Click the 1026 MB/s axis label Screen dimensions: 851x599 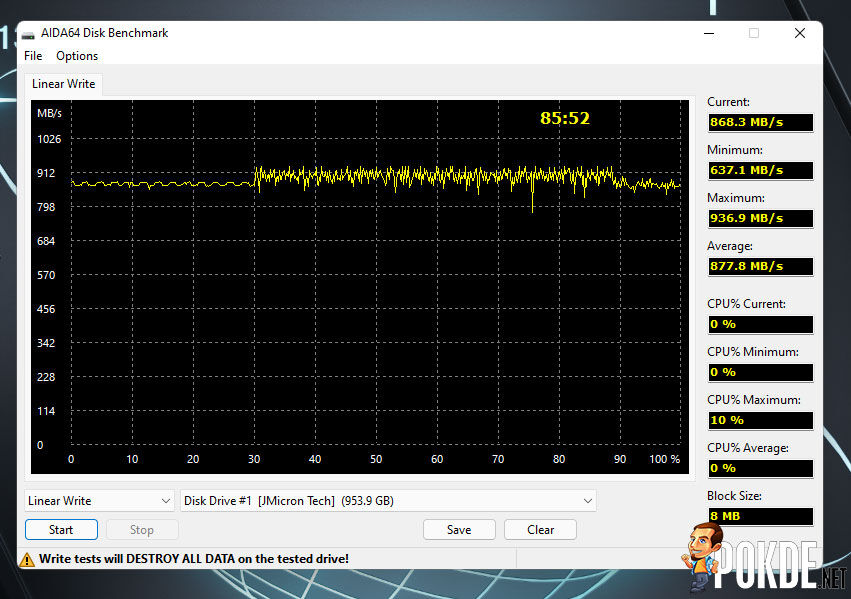coord(49,139)
